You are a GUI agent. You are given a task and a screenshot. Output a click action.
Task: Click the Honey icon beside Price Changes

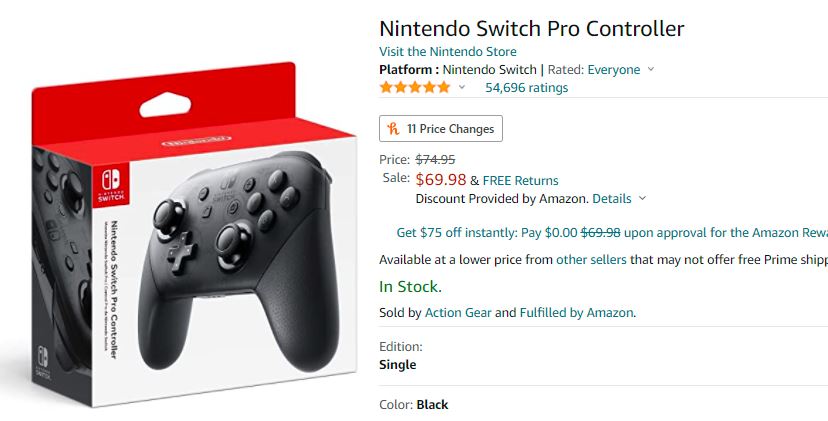point(394,129)
